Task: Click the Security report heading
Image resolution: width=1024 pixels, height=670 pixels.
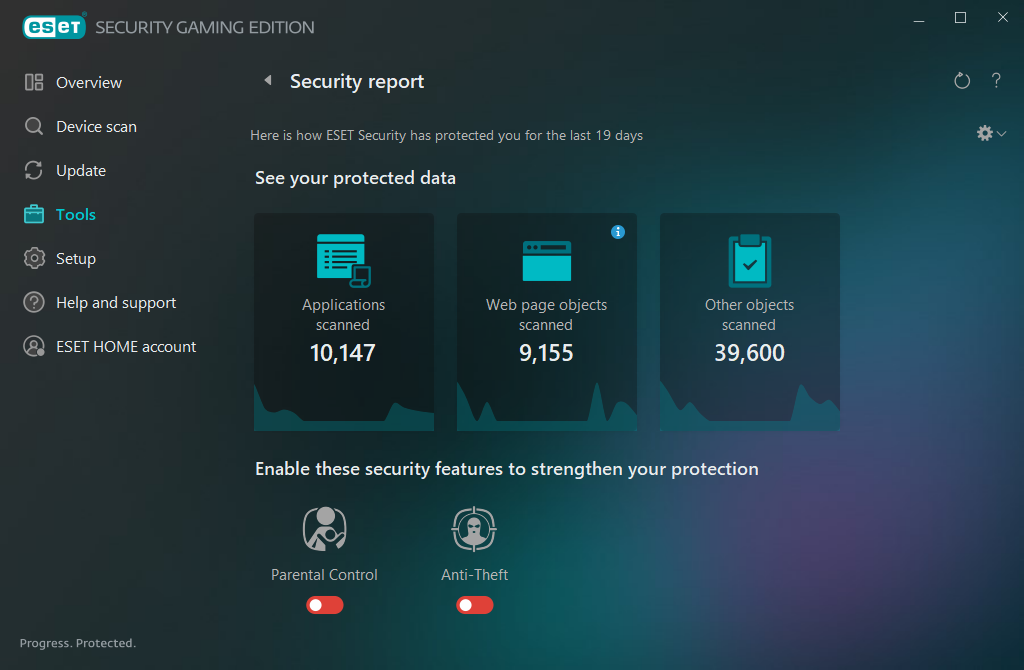Action: (x=357, y=82)
